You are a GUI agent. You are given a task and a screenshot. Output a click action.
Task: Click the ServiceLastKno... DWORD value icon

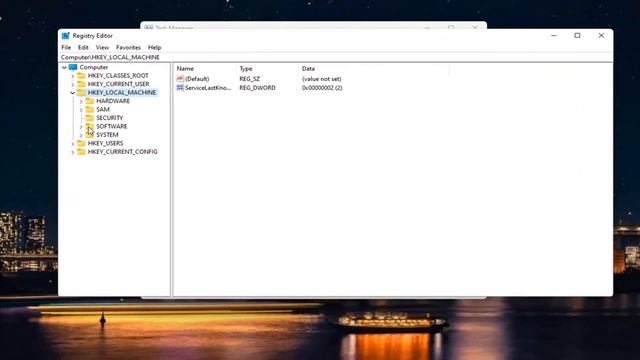180,88
